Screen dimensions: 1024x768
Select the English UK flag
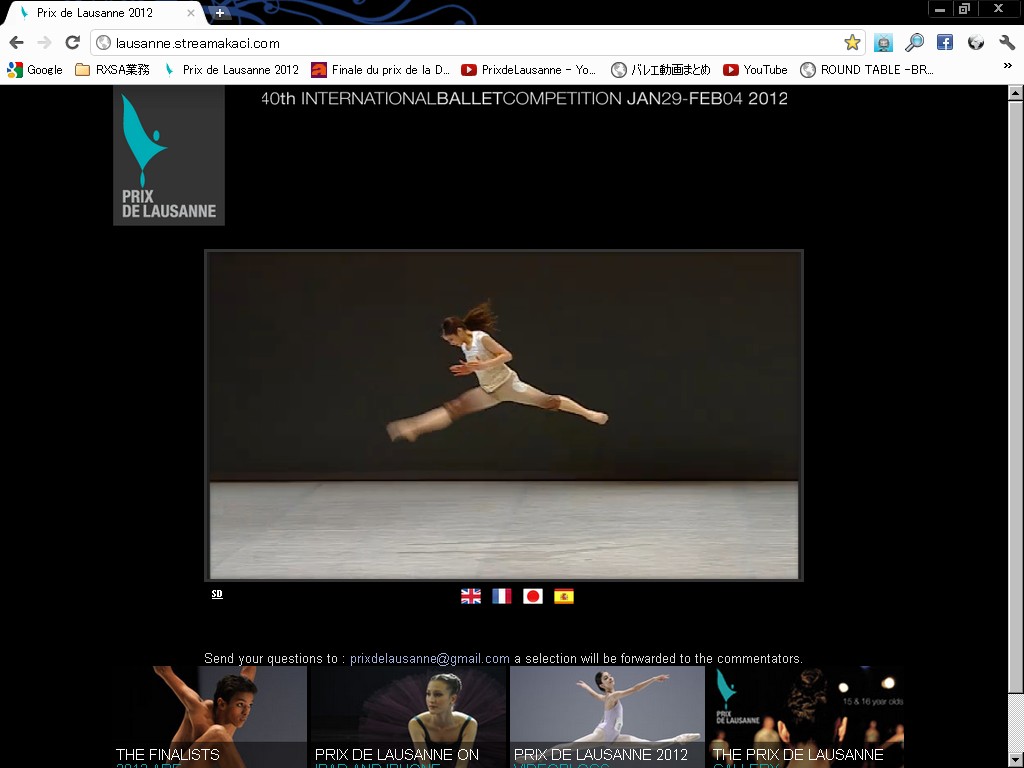pos(471,596)
